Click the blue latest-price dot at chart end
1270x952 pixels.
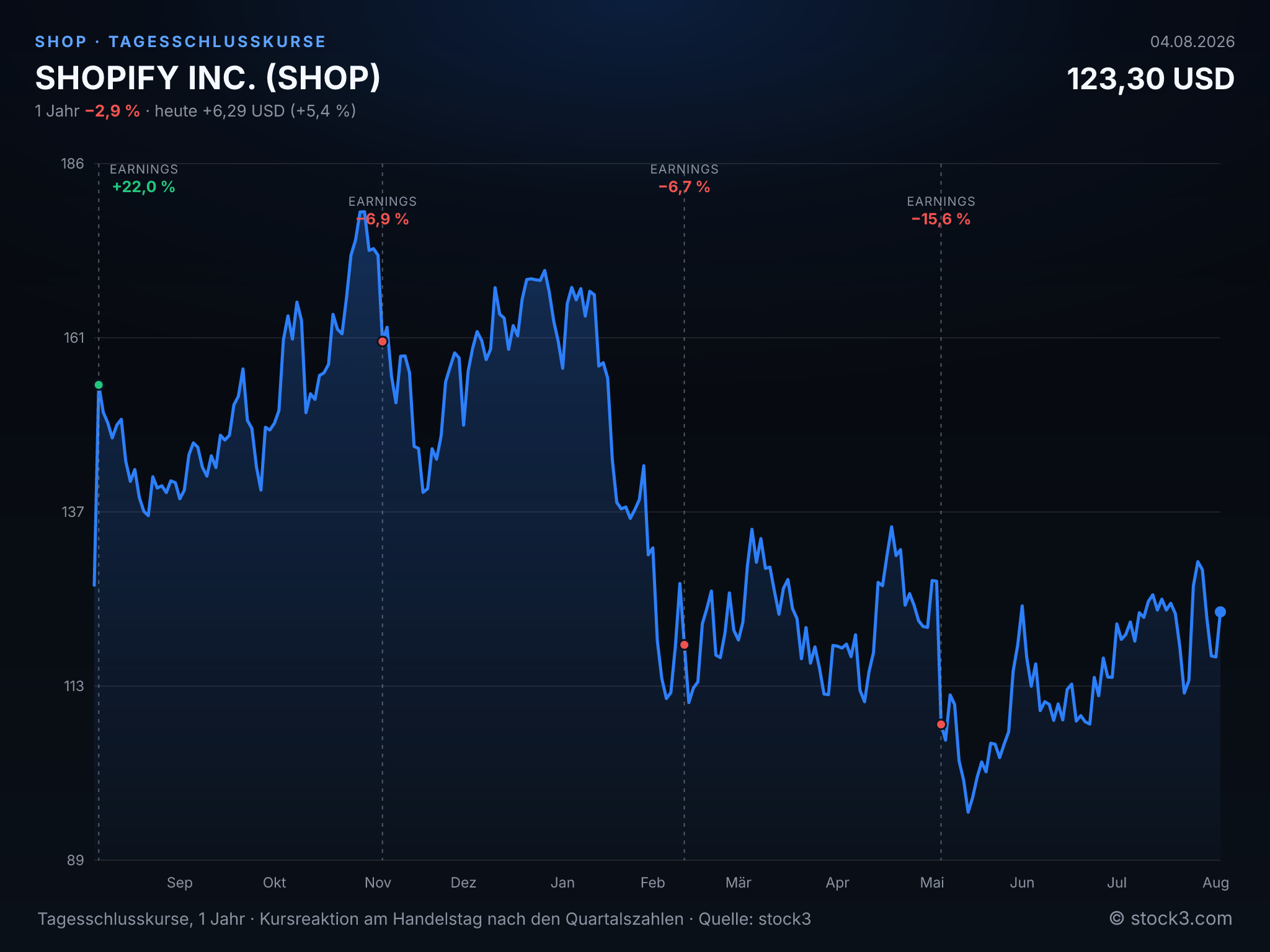1220,612
